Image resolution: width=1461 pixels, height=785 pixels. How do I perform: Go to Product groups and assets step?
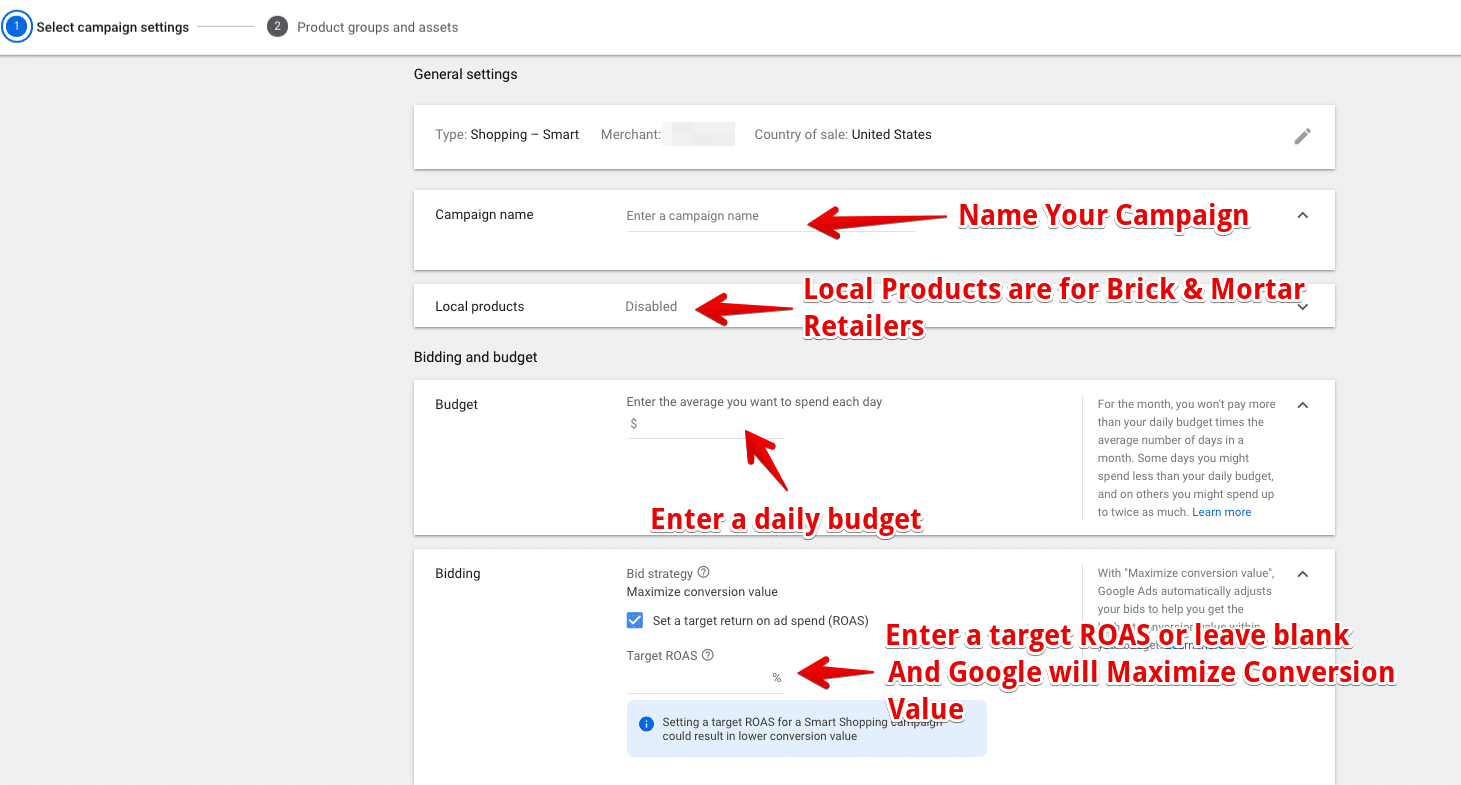pyautogui.click(x=377, y=27)
